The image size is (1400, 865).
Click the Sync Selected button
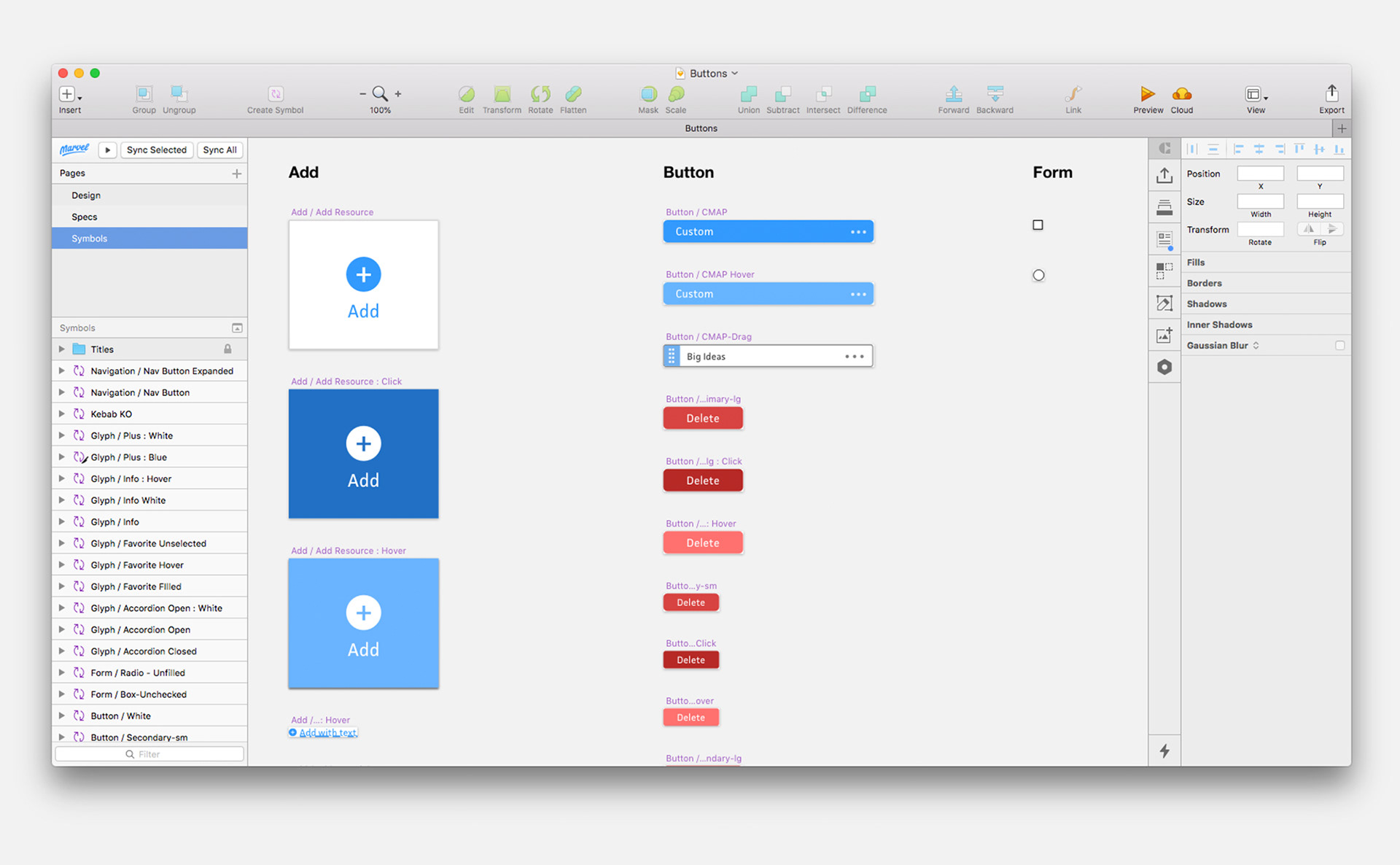(157, 150)
